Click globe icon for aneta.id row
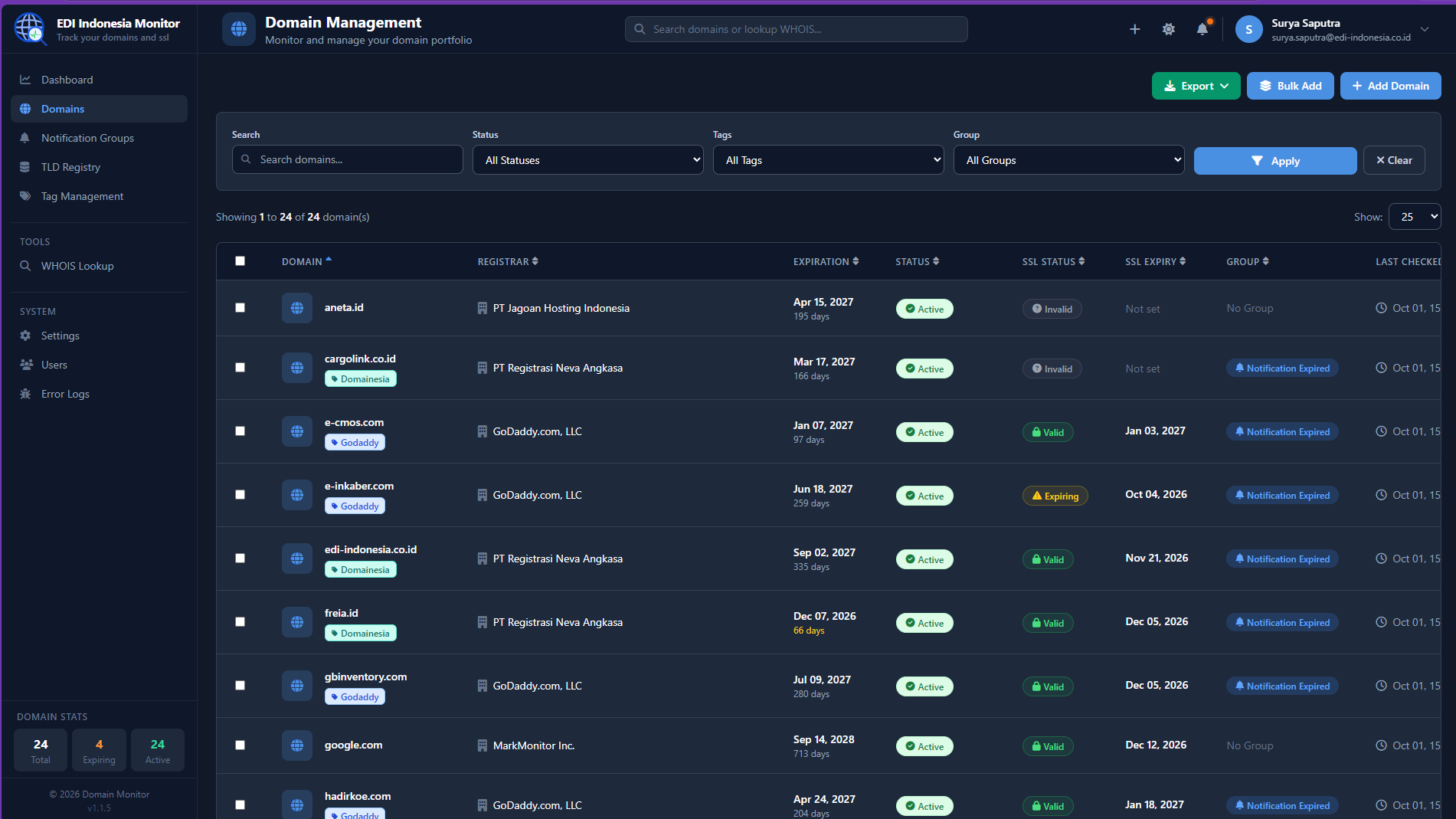1456x819 pixels. coord(297,308)
